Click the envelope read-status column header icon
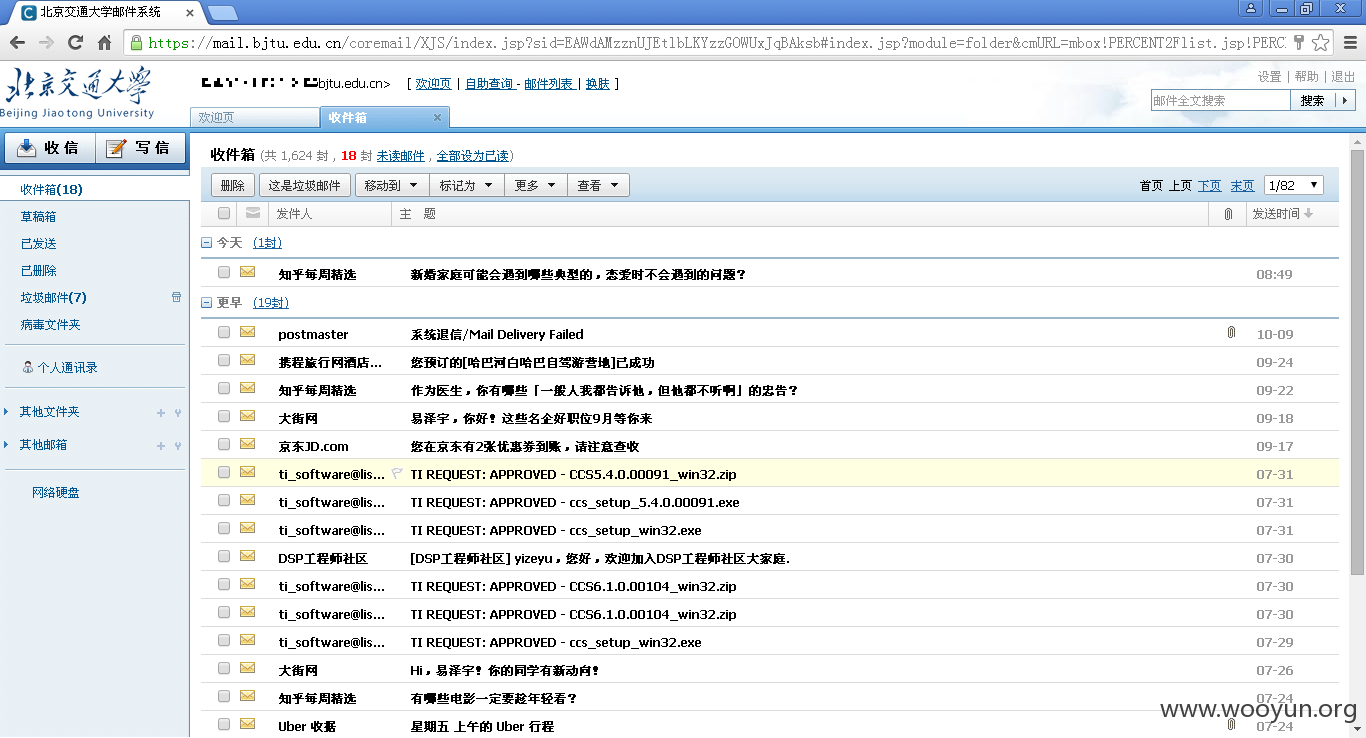 coord(253,213)
